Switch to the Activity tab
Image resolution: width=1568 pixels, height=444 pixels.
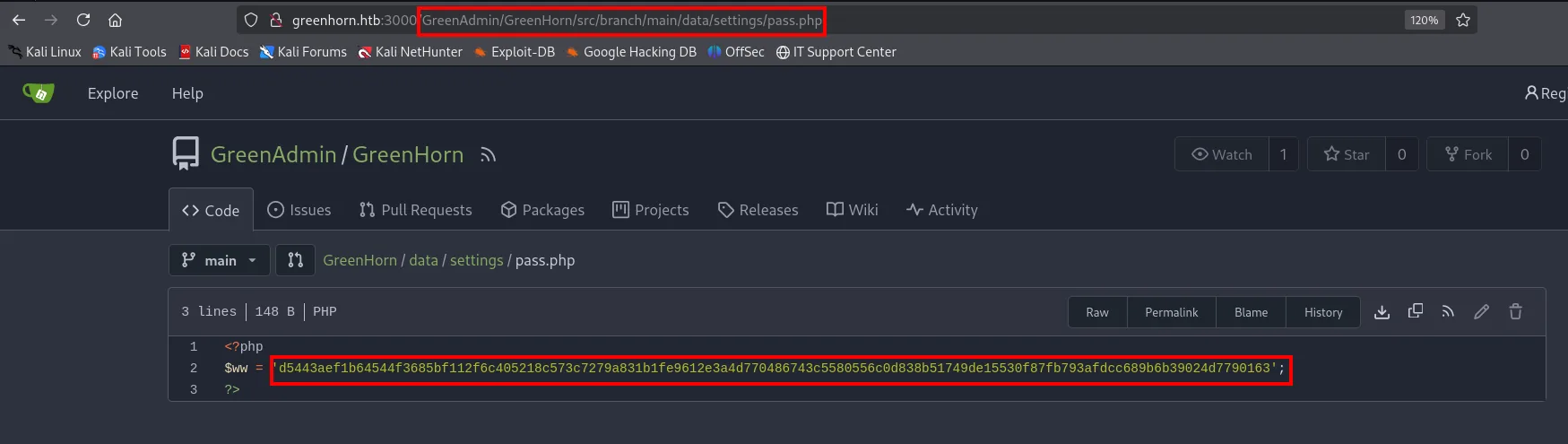(x=941, y=210)
